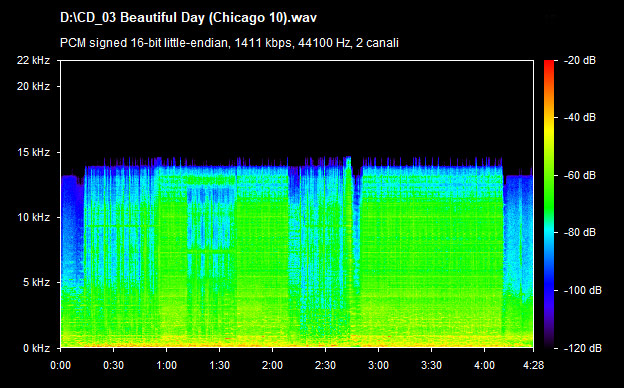This screenshot has height=388, width=624.
Task: Click the 4:28 end time marker
Action: (x=533, y=365)
